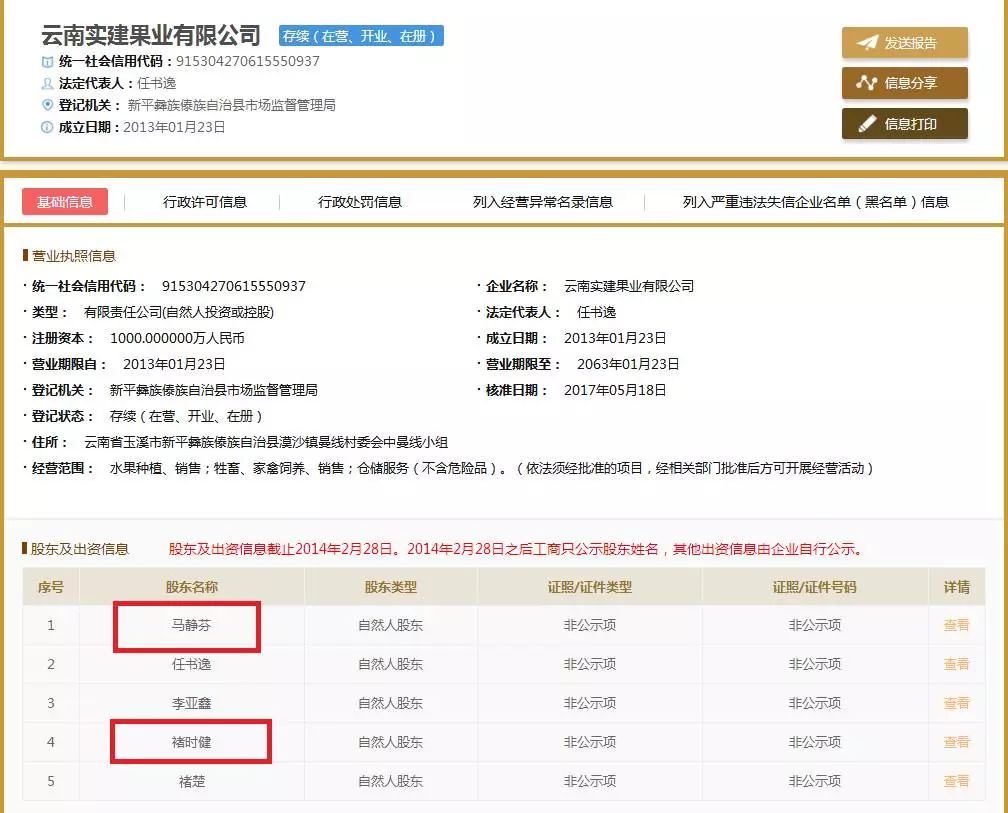Click the 股东及出资信息 section heading
Screen dimensions: 1008x813
80,549
